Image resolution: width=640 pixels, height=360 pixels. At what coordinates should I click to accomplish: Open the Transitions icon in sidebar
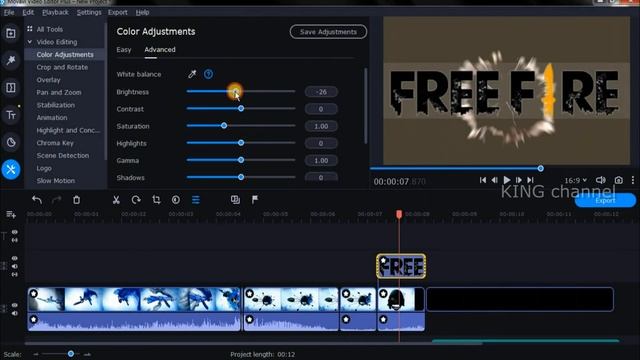(11, 88)
